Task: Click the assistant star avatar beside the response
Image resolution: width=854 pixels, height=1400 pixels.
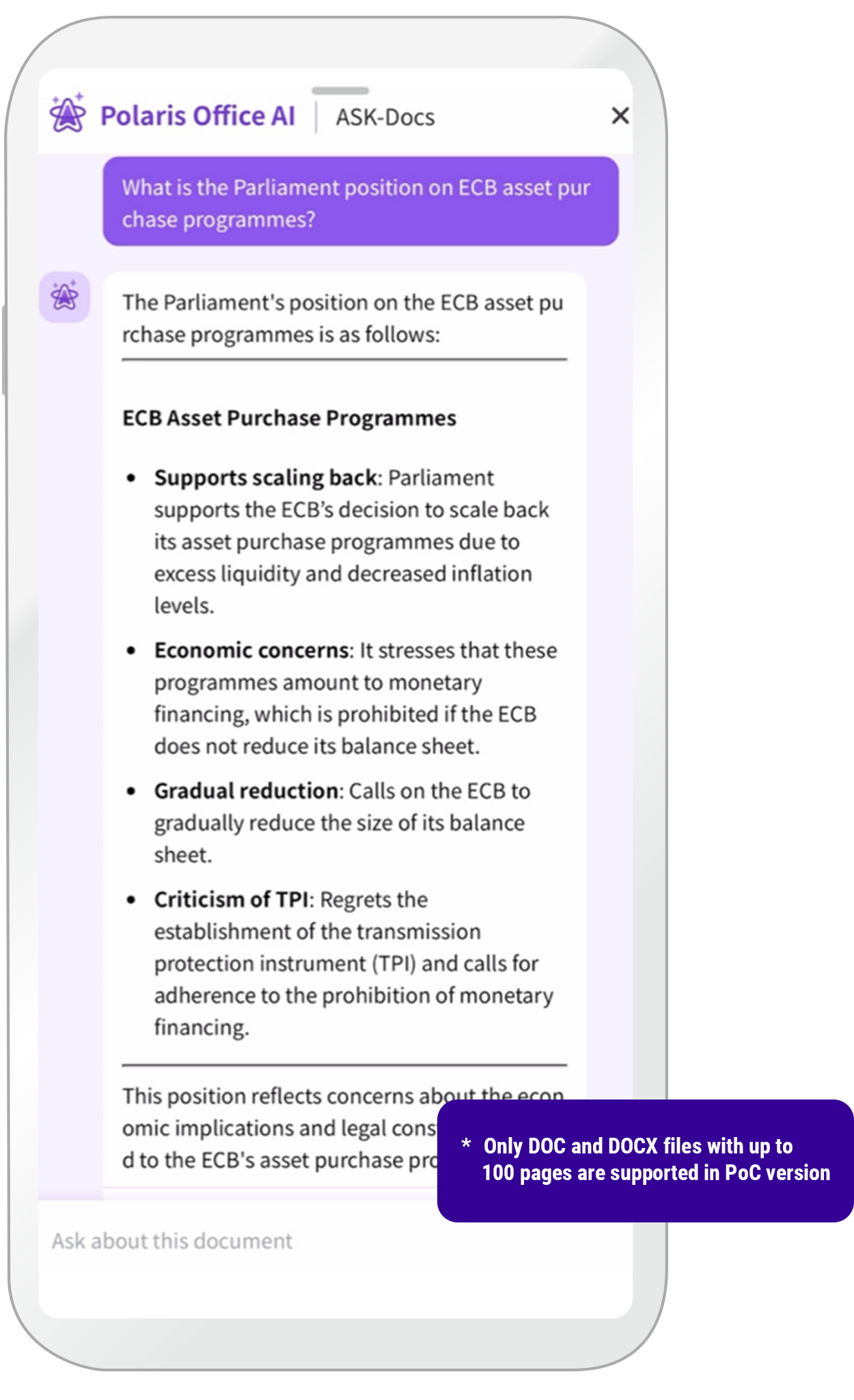Action: 65,297
